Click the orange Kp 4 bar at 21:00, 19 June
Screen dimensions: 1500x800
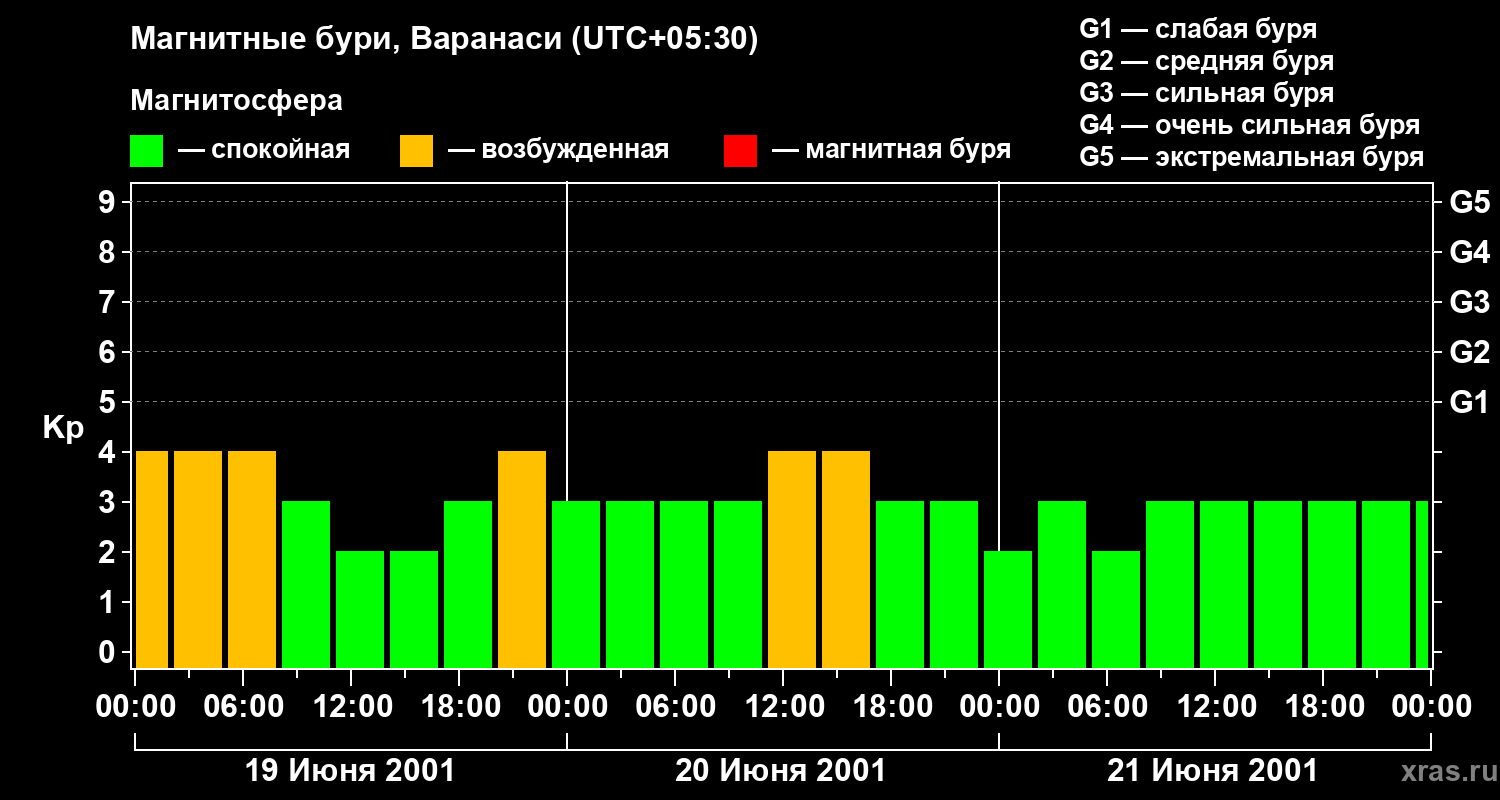tap(522, 560)
